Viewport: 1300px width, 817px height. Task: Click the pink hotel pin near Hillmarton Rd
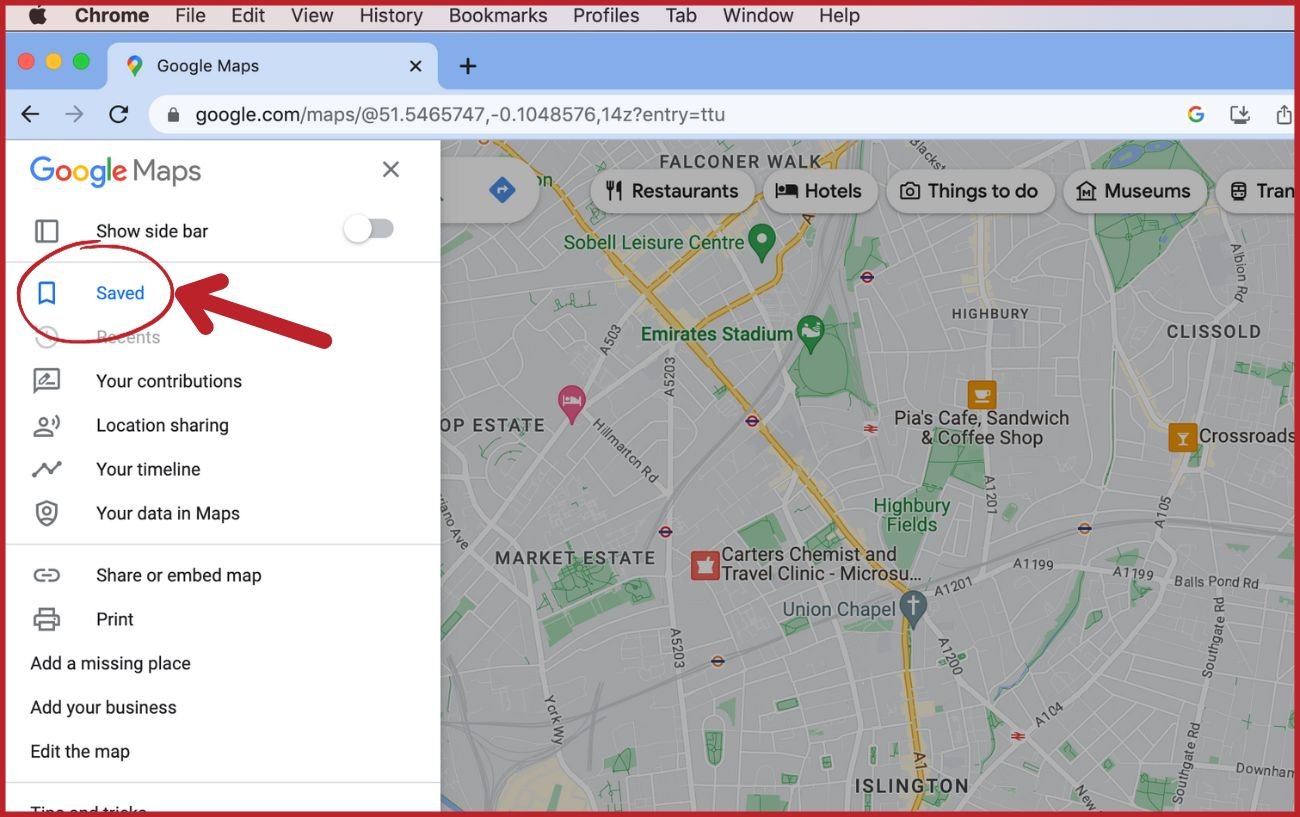(571, 404)
